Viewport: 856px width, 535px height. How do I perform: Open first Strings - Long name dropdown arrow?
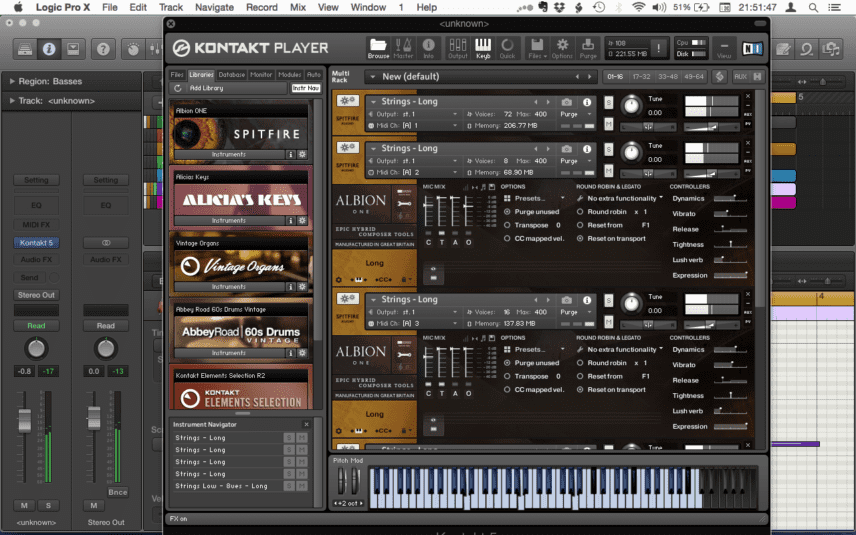(x=373, y=102)
